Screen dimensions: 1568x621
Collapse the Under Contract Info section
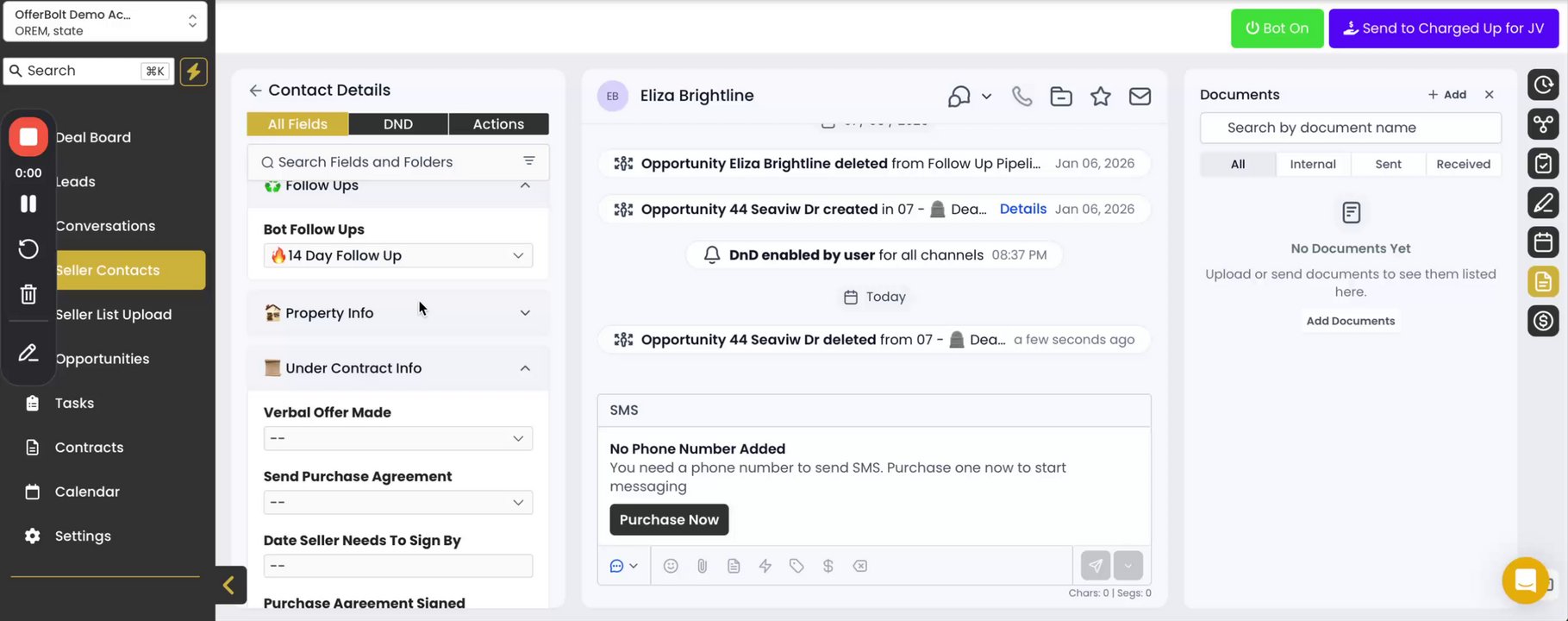point(525,368)
